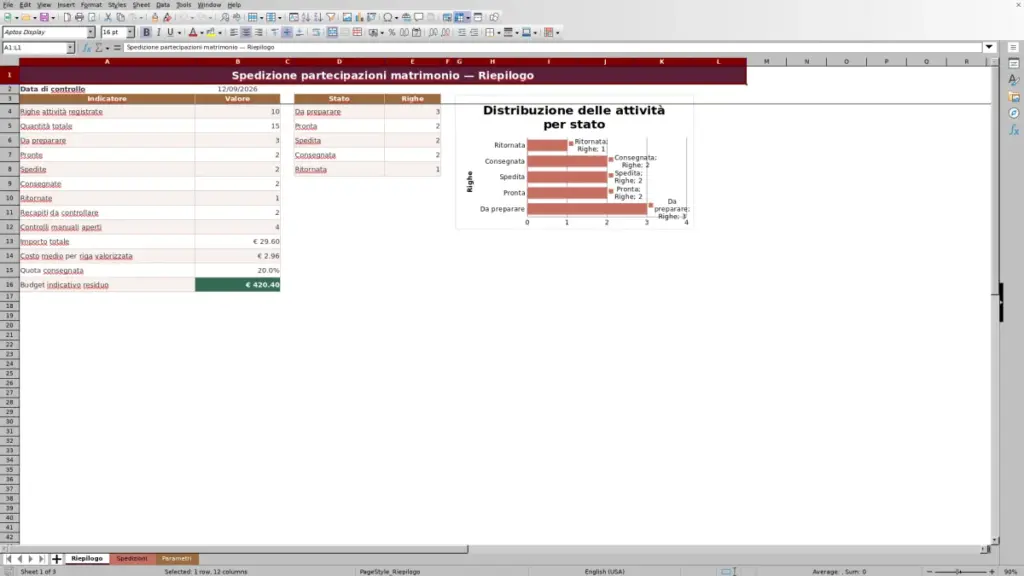Open the Function Wizard icon
The width and height of the screenshot is (1024, 576).
point(86,48)
